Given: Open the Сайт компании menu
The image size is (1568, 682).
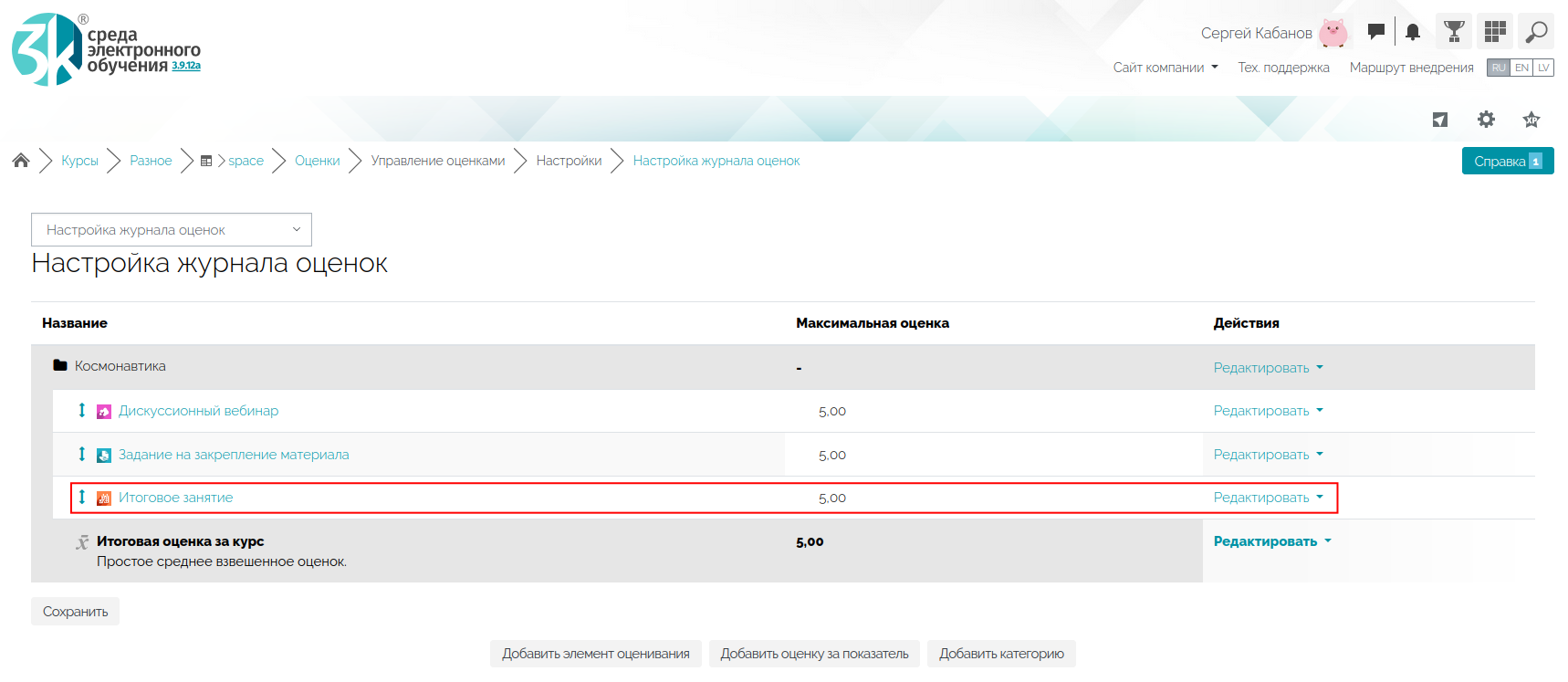Looking at the screenshot, I should click(1165, 68).
